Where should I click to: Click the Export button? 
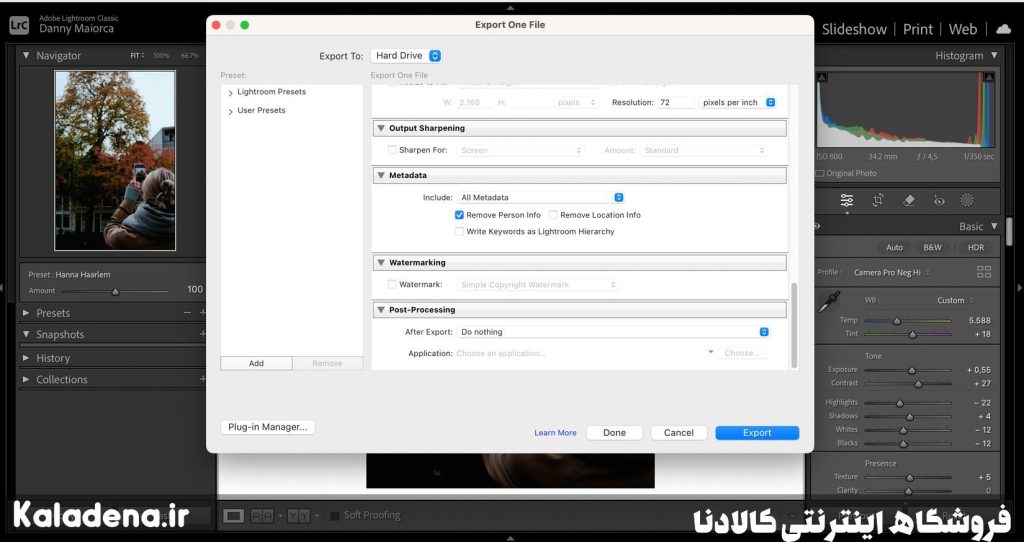point(757,433)
